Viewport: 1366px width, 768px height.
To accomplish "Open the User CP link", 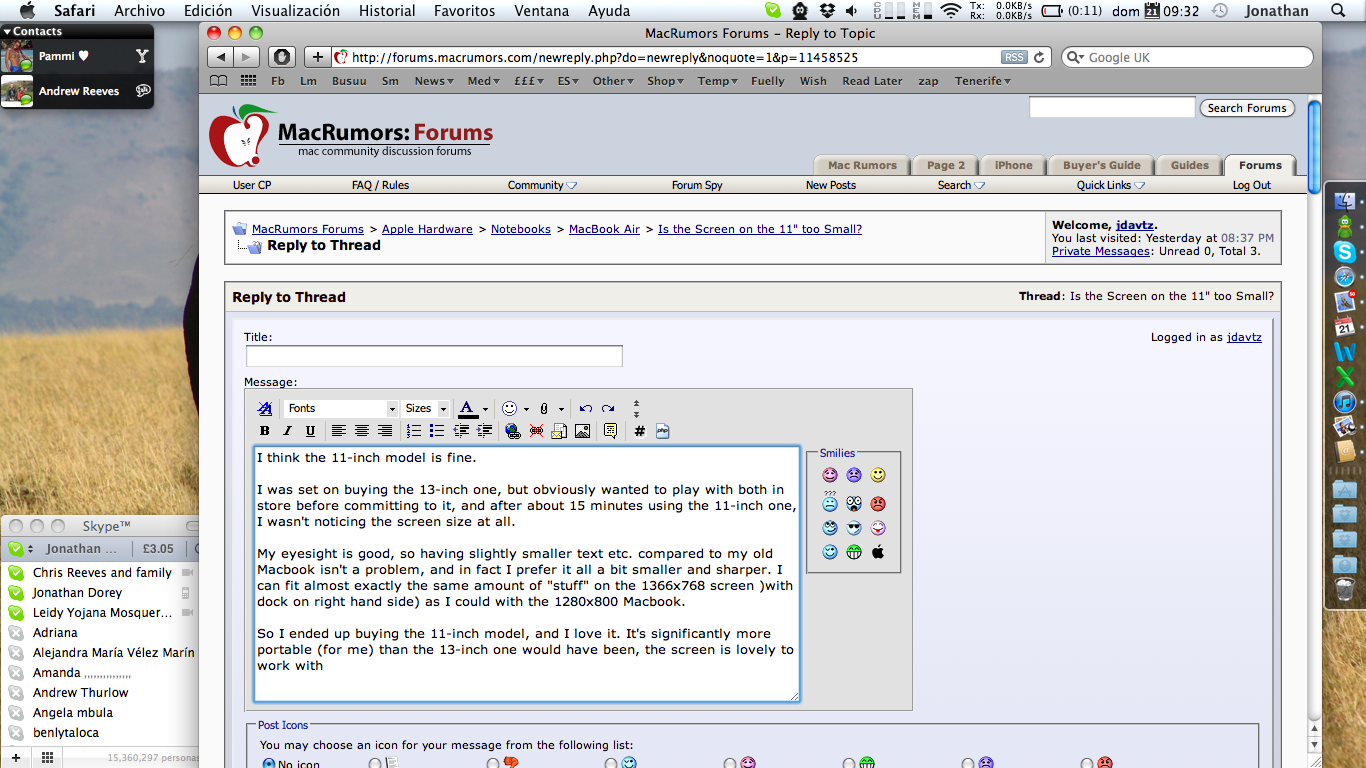I will [x=252, y=185].
